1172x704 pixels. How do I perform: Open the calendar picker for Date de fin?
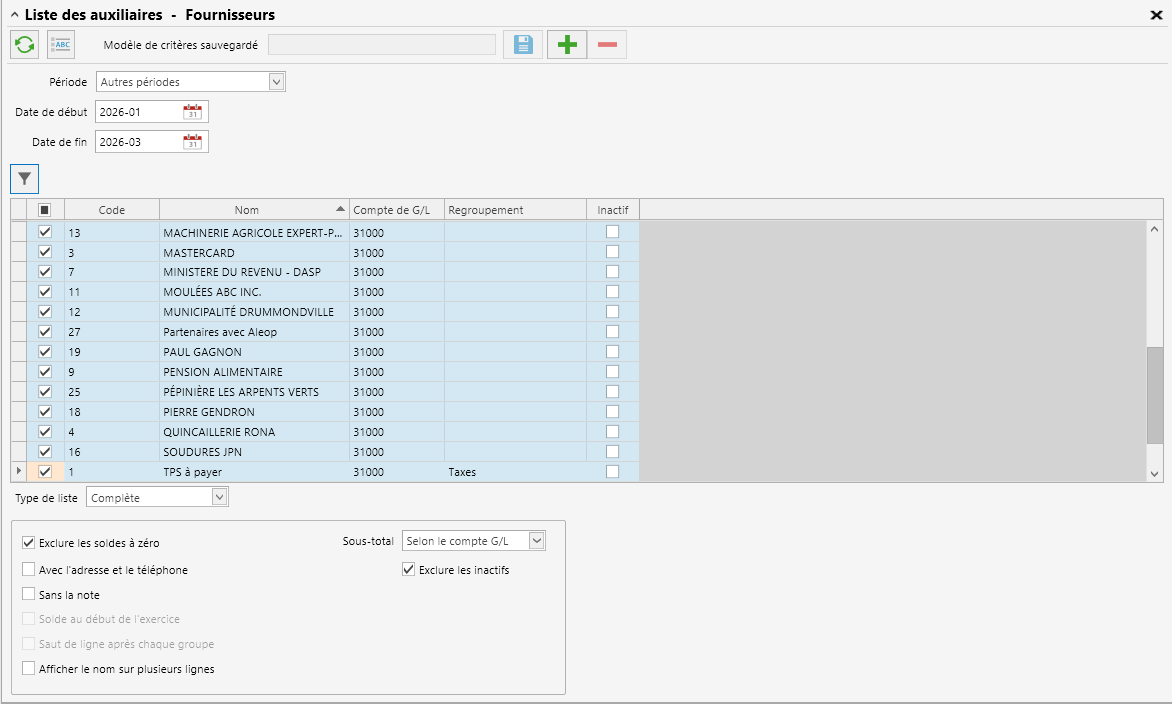193,142
